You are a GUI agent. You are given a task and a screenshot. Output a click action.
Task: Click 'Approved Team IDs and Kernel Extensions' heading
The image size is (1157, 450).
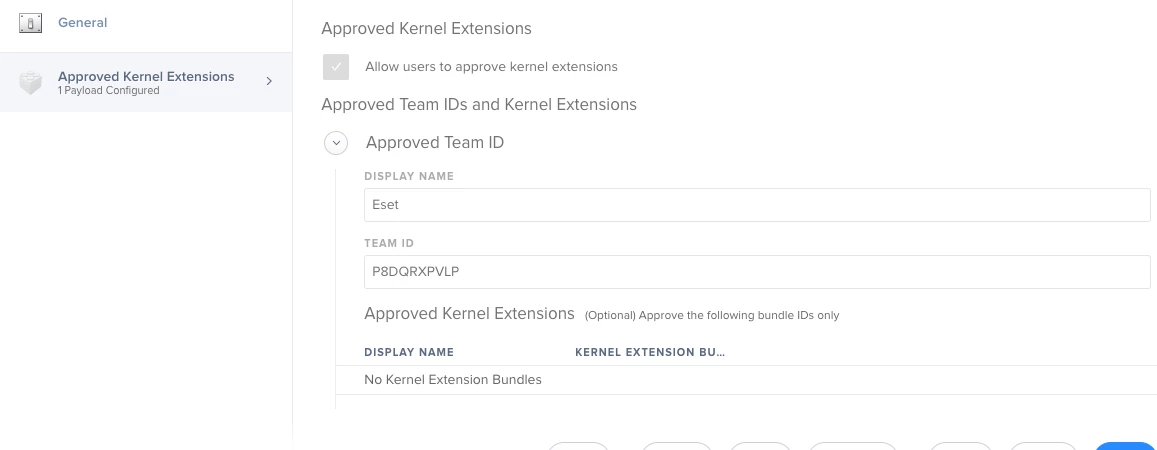point(479,105)
